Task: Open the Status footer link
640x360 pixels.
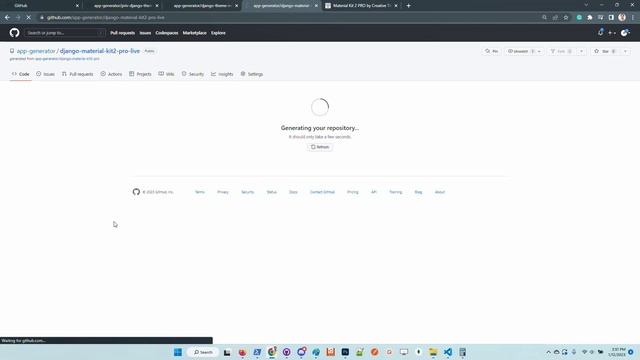Action: (x=271, y=192)
